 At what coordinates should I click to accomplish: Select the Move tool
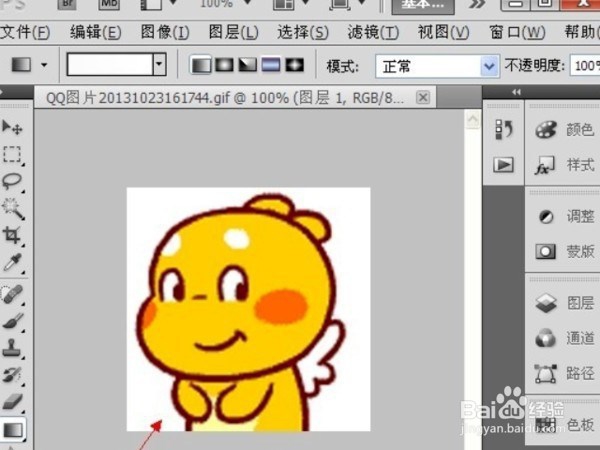pyautogui.click(x=12, y=127)
